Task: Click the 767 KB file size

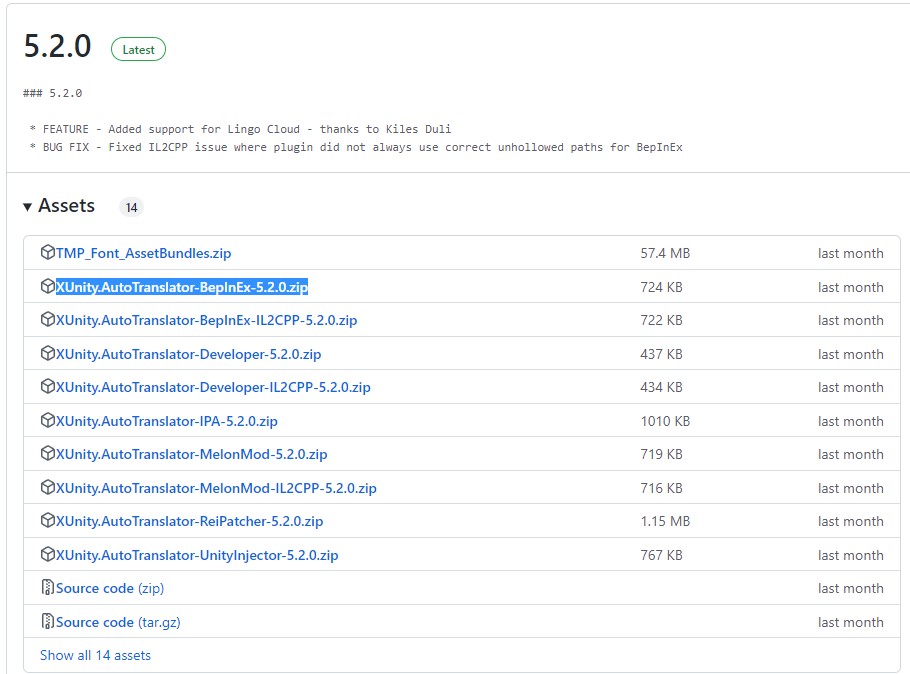Action: point(661,555)
